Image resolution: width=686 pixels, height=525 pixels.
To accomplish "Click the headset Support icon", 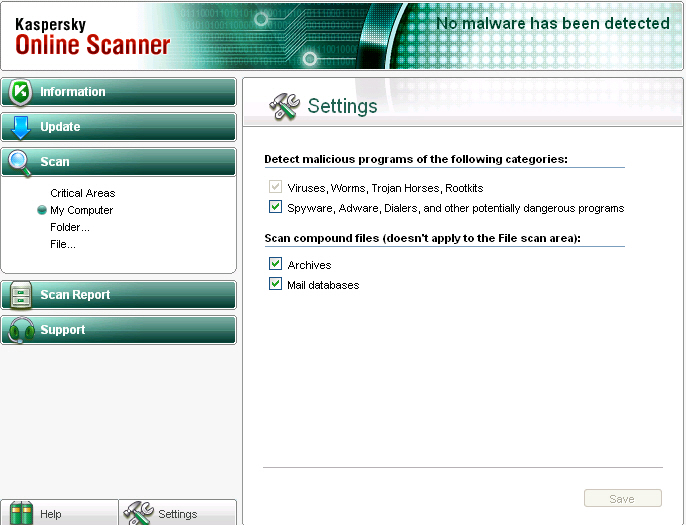I will [21, 330].
